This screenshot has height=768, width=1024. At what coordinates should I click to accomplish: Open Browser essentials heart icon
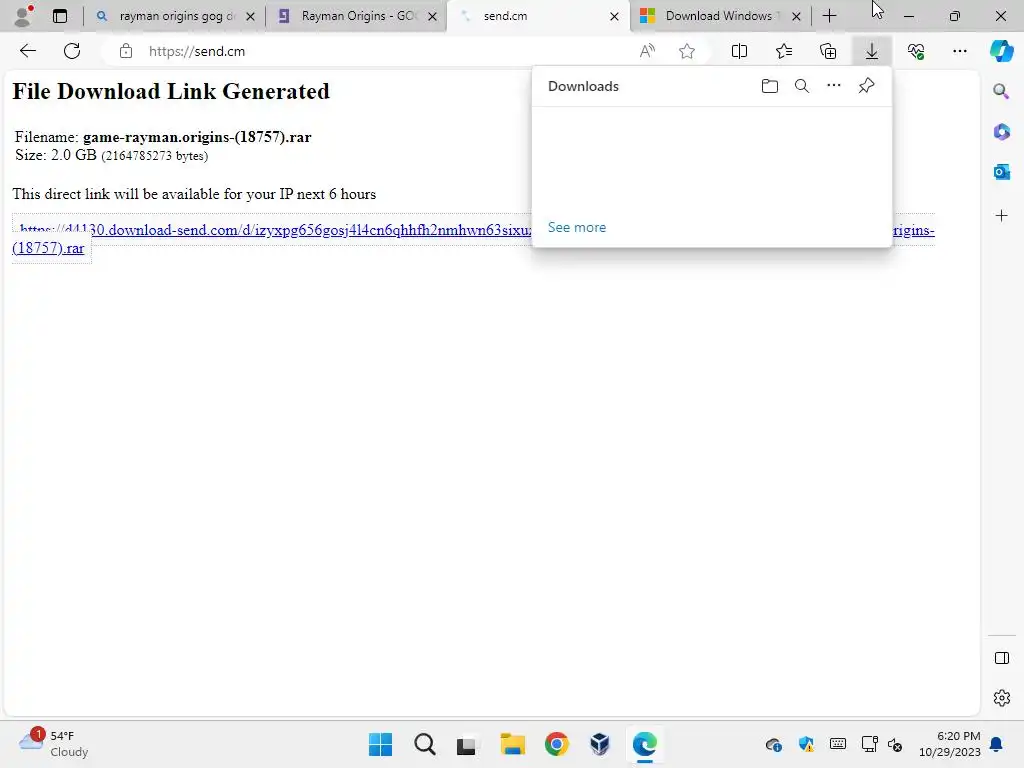coord(916,51)
